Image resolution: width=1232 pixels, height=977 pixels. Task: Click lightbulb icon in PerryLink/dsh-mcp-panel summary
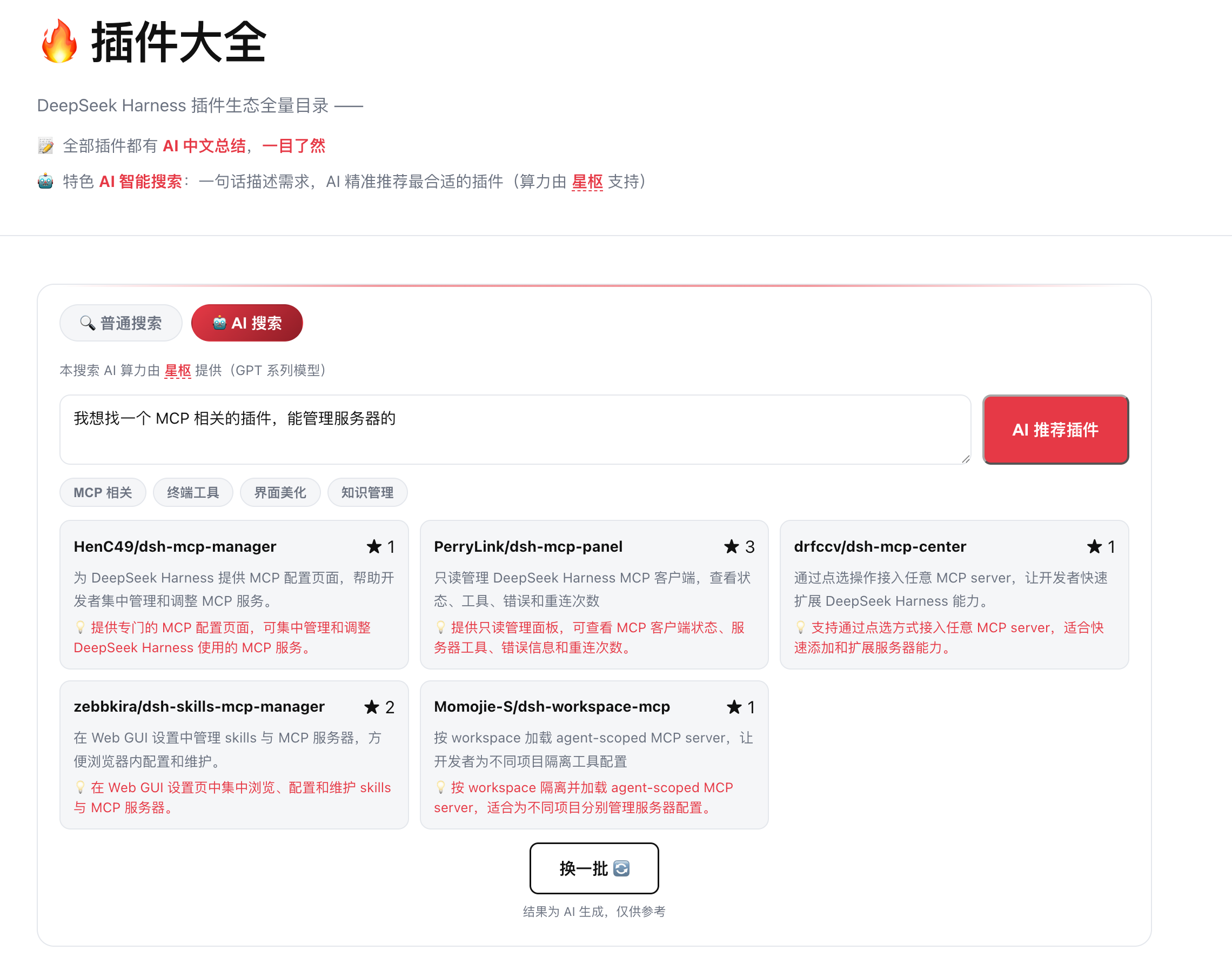[440, 627]
